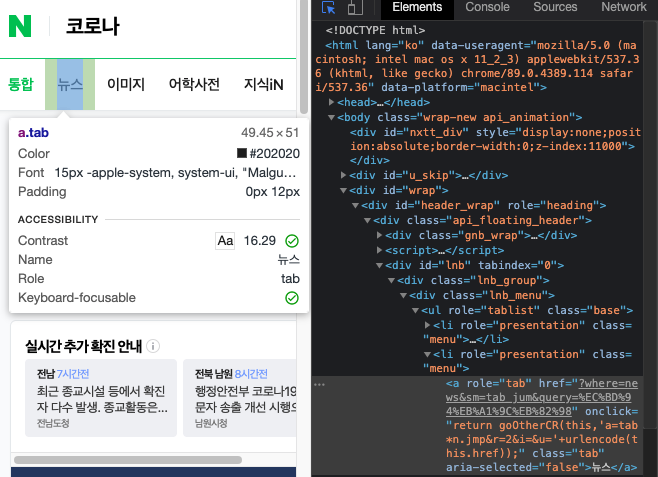The height and width of the screenshot is (477, 658).
Task: Click the a.tab element label in tooltip
Action: coord(33,133)
